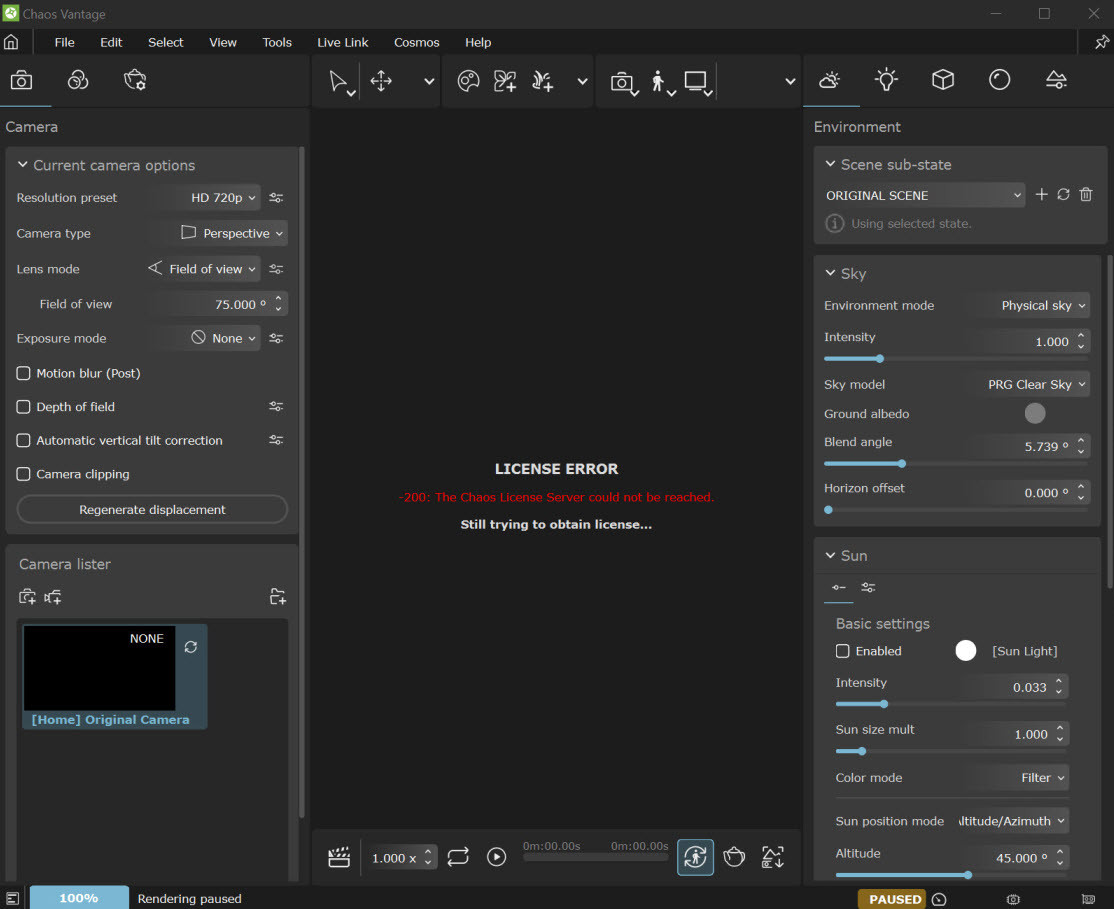Viewport: 1114px width, 909px height.
Task: Open tilt correction settings icon
Action: [x=276, y=440]
